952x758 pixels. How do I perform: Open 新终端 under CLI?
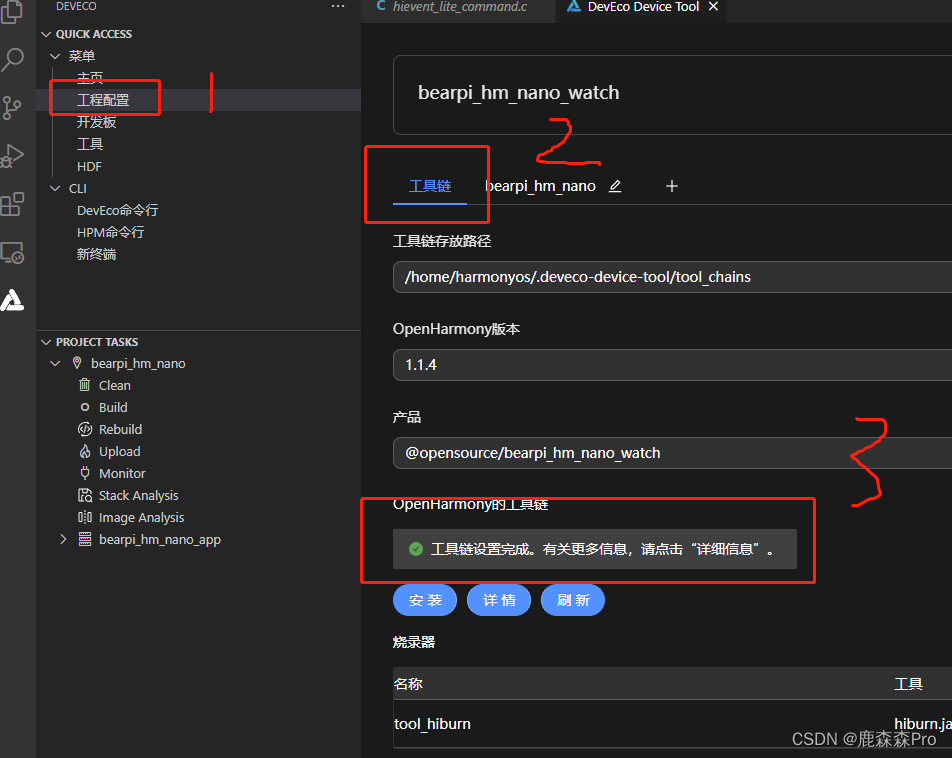point(97,254)
